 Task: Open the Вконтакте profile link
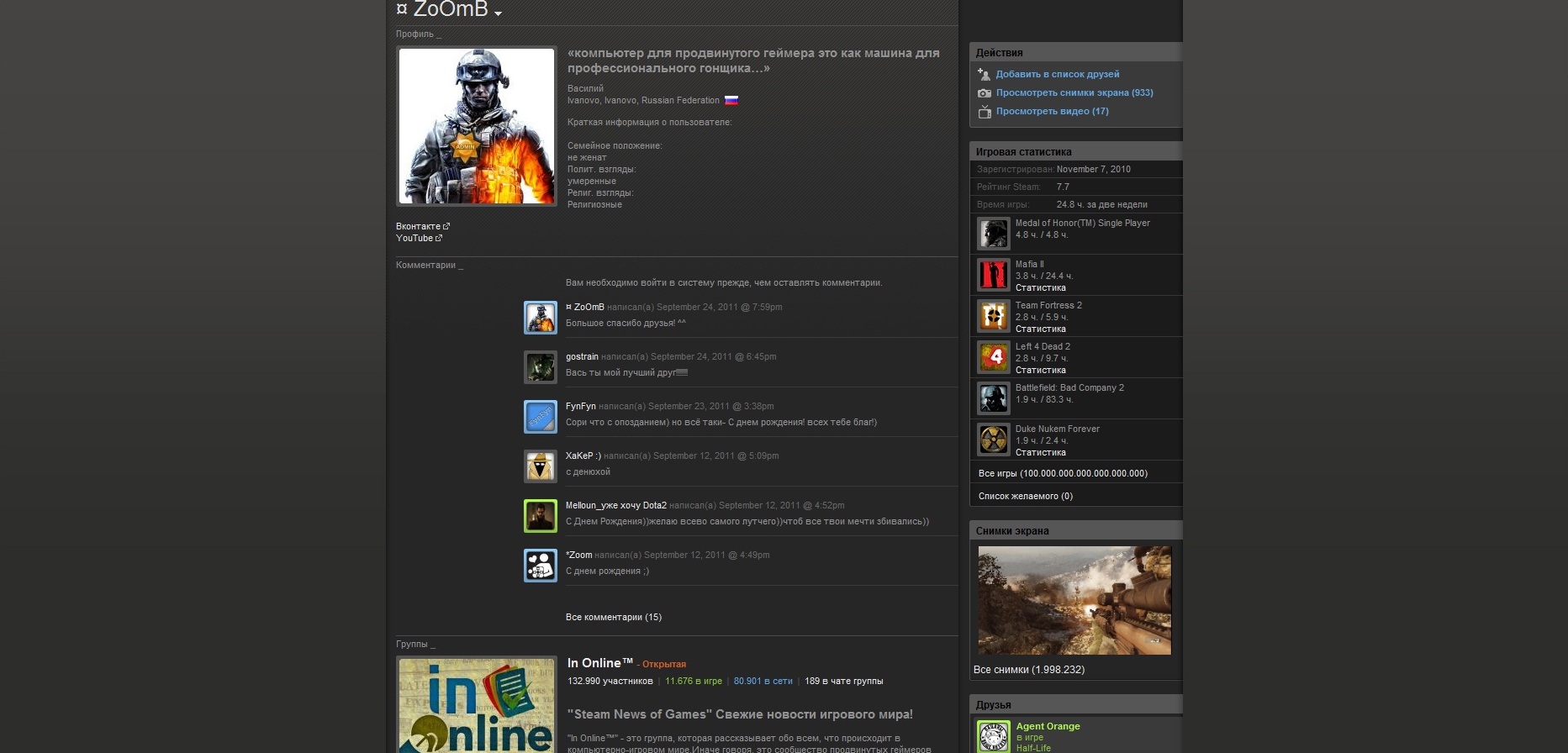pyautogui.click(x=418, y=226)
